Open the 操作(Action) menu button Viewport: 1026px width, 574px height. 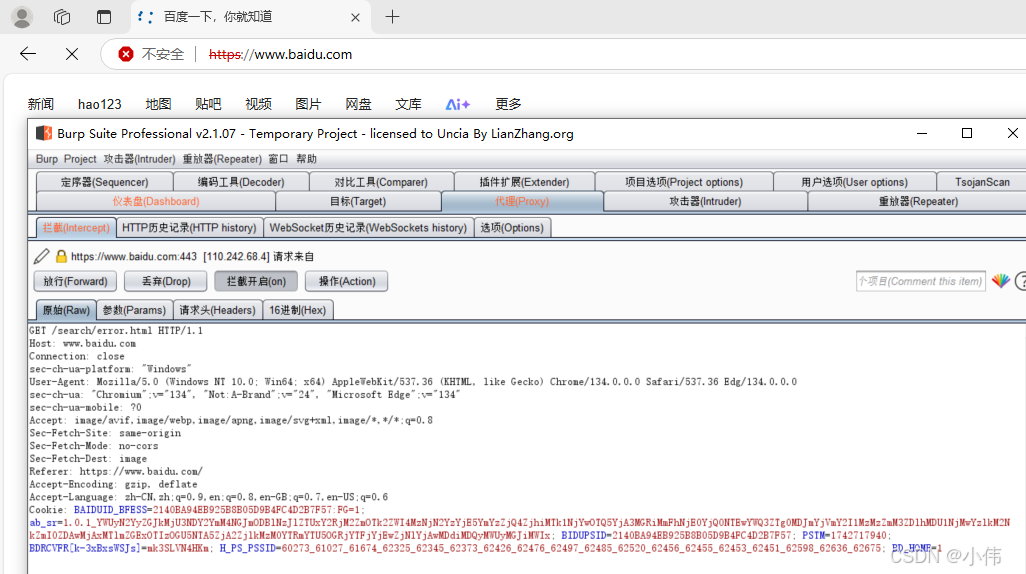click(346, 281)
